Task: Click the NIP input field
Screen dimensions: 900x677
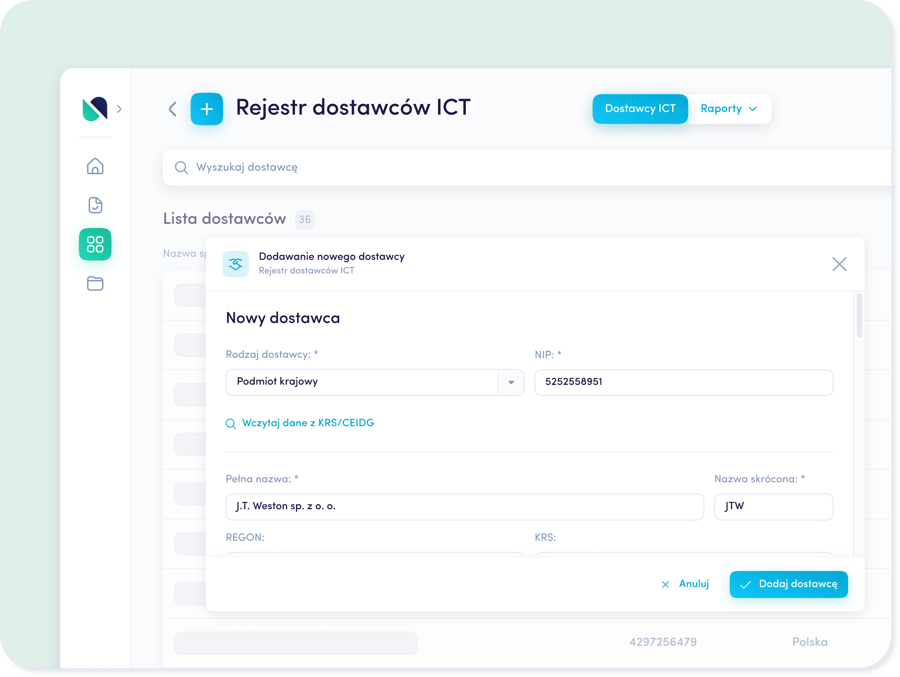Action: [x=684, y=382]
